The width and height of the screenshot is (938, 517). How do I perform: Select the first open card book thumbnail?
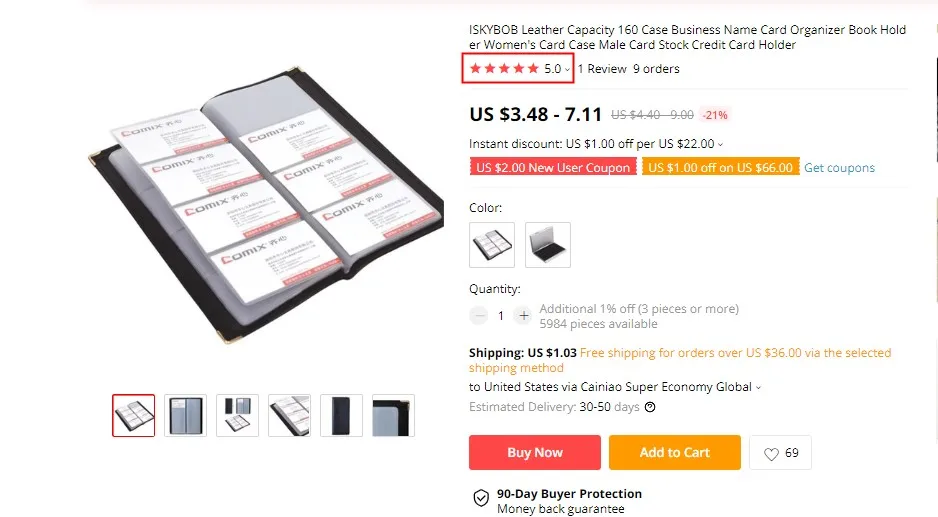click(133, 415)
